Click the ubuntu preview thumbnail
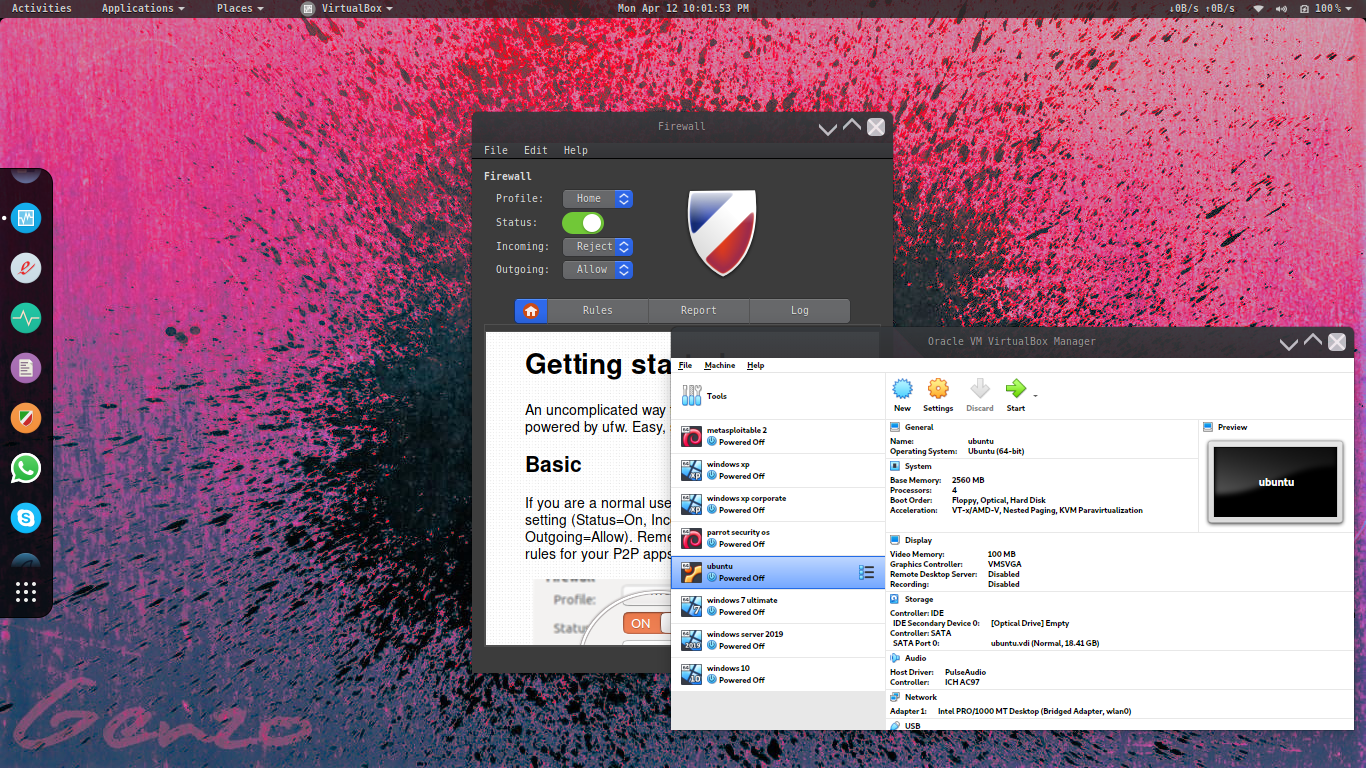 [1275, 482]
